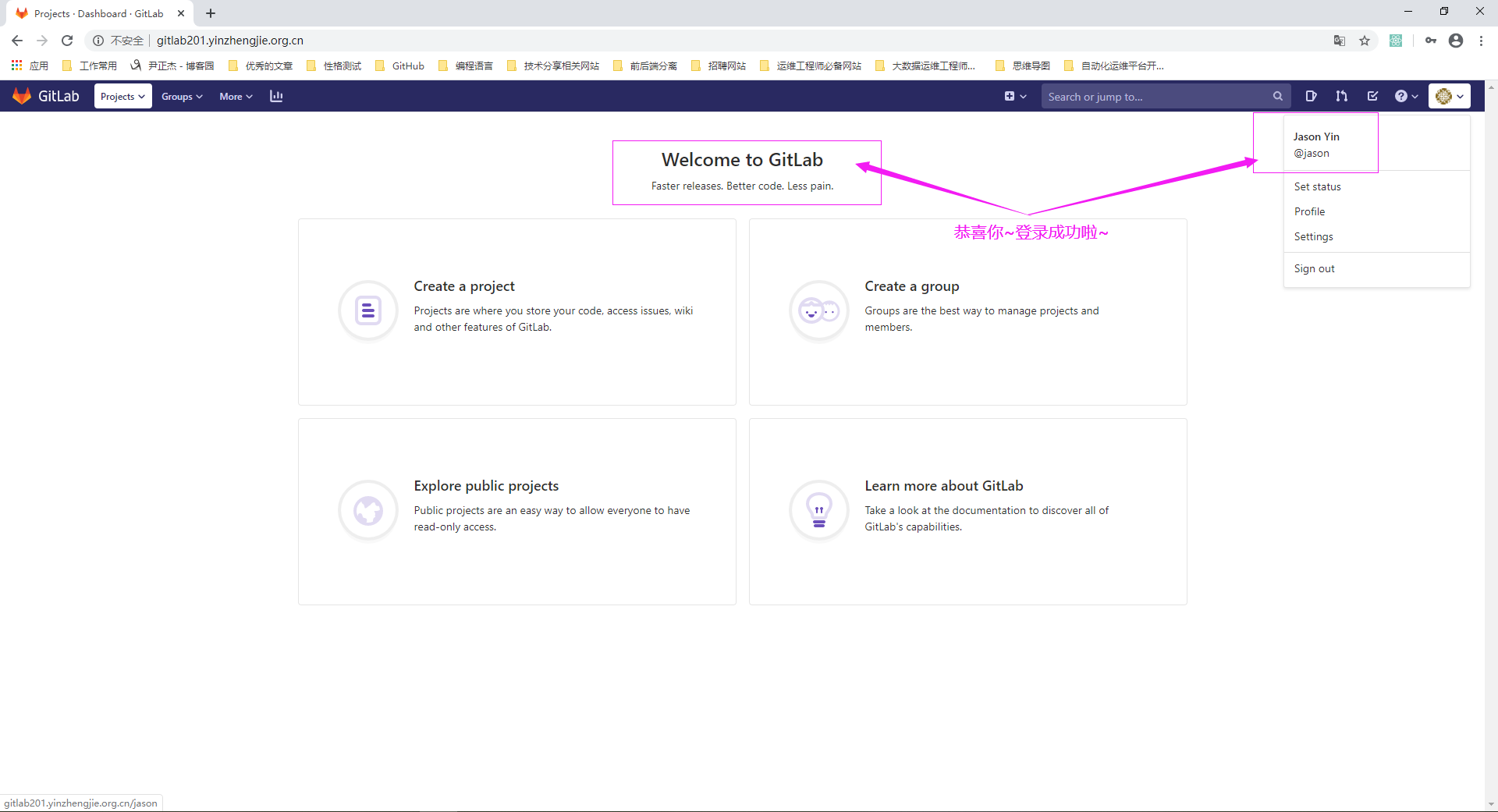Click the Explore public projects globe icon
Image resolution: width=1498 pixels, height=812 pixels.
click(x=368, y=510)
